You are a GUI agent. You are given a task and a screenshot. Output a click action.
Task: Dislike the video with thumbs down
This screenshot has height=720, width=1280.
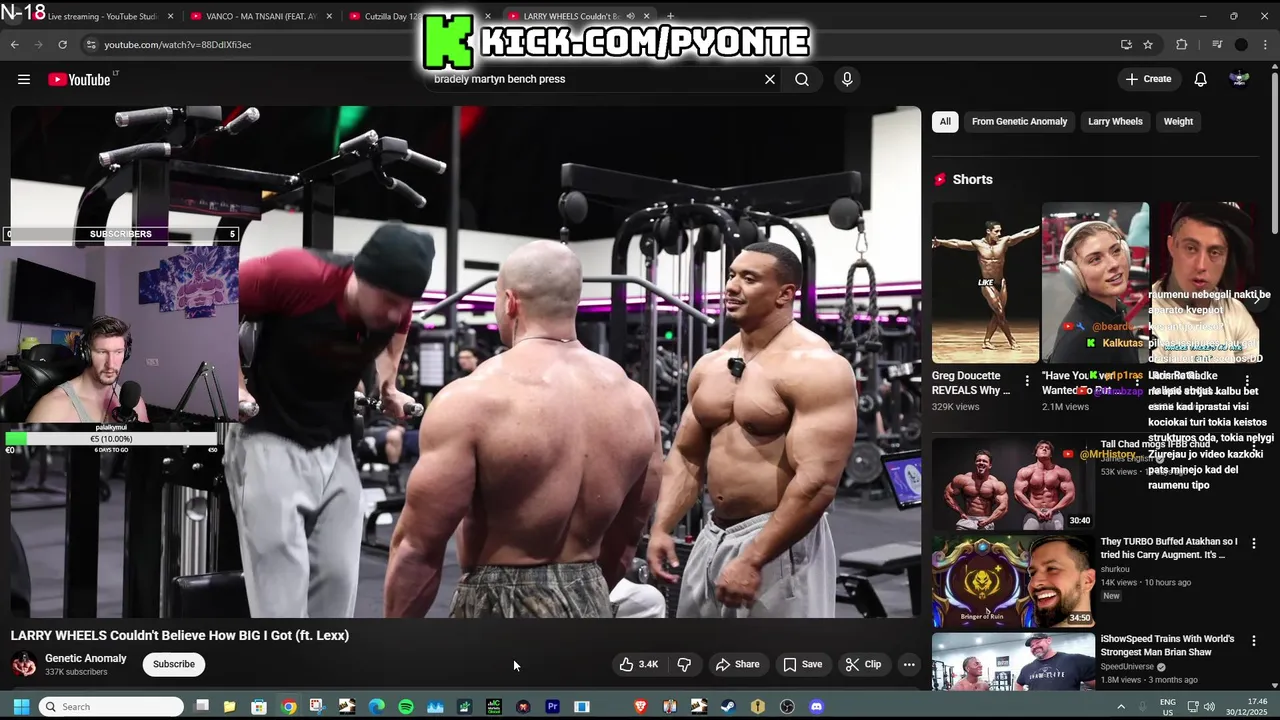(684, 664)
